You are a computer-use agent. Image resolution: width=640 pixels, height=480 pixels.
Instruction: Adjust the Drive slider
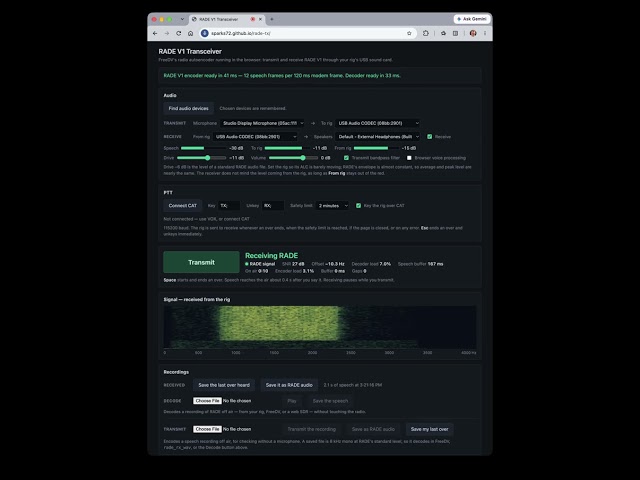[202, 158]
